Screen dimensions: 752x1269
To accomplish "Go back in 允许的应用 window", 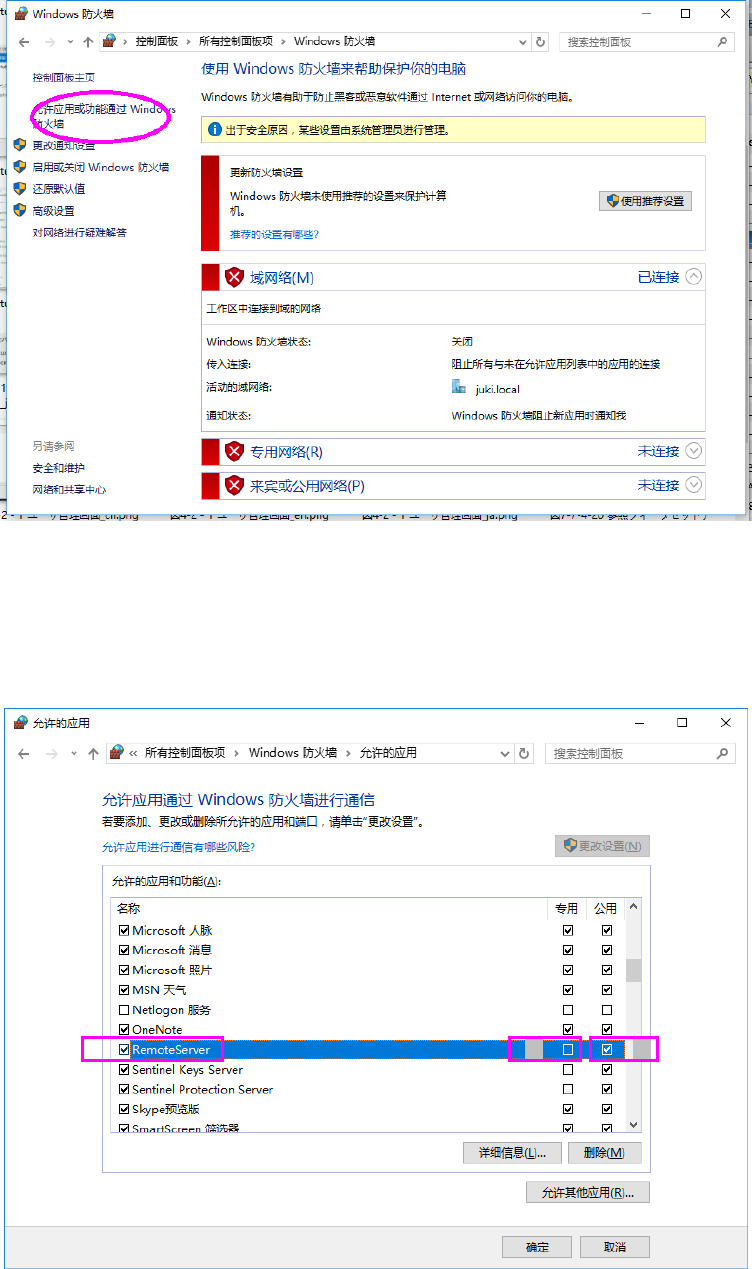I will (24, 753).
